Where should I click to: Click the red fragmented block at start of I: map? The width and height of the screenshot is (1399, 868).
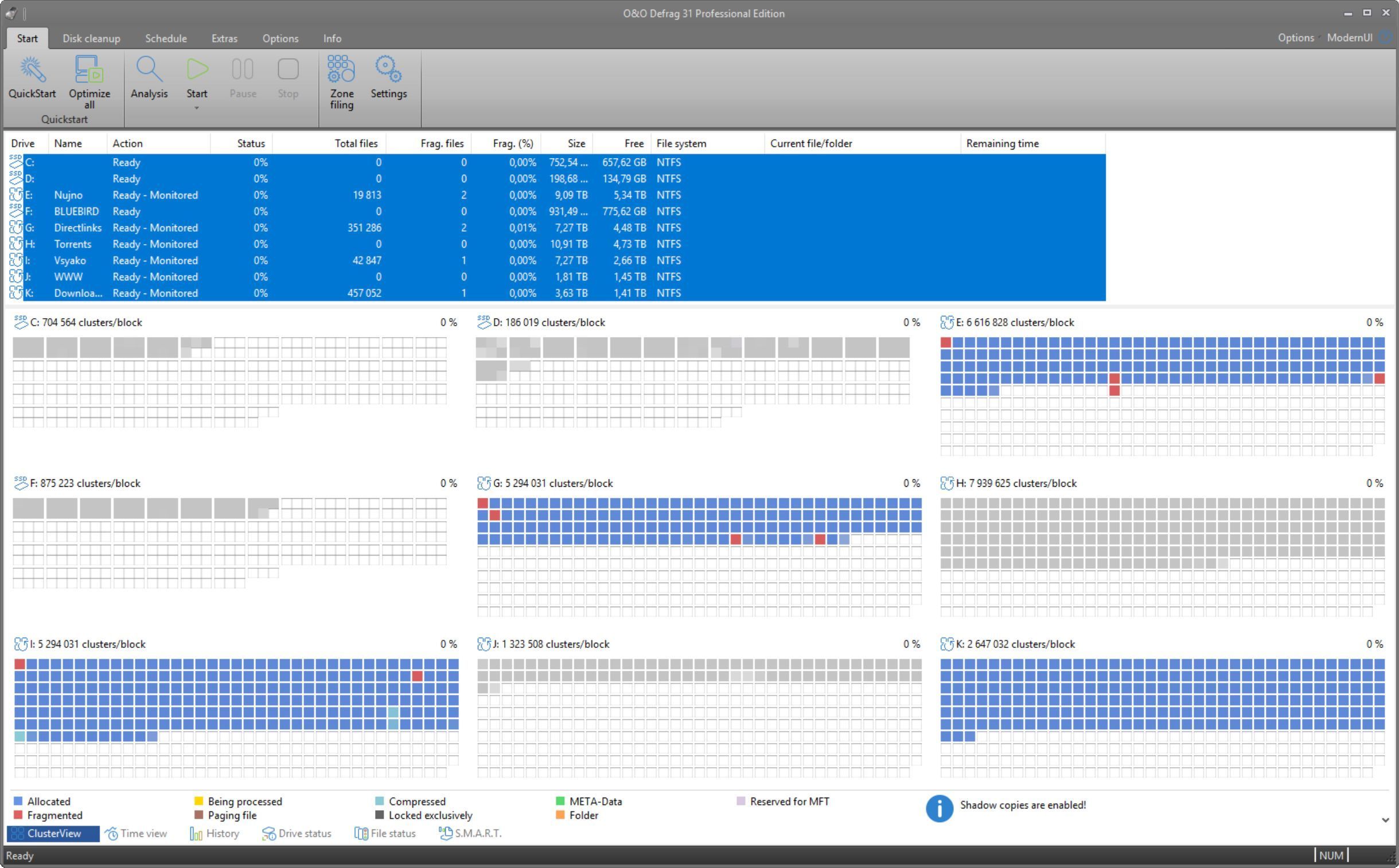tap(20, 664)
